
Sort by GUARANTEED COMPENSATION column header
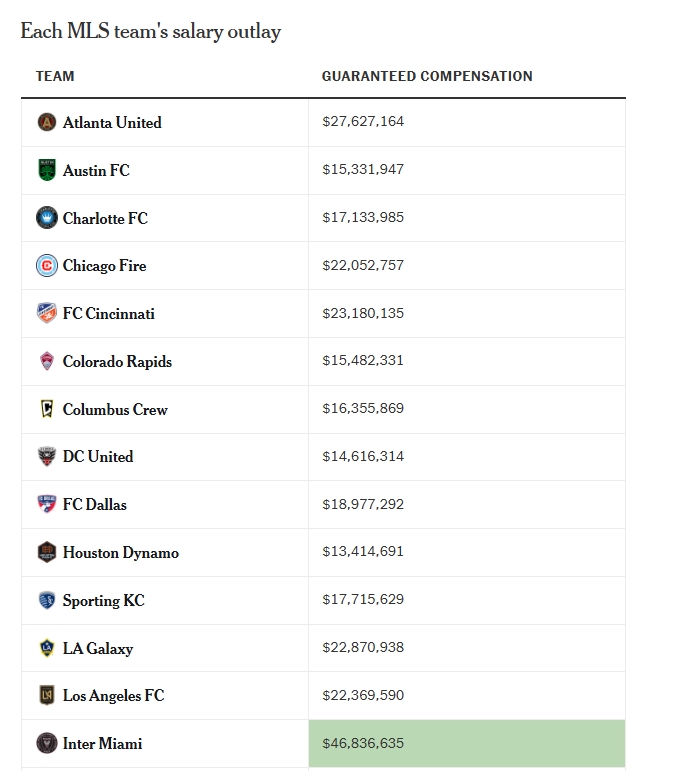pos(427,76)
